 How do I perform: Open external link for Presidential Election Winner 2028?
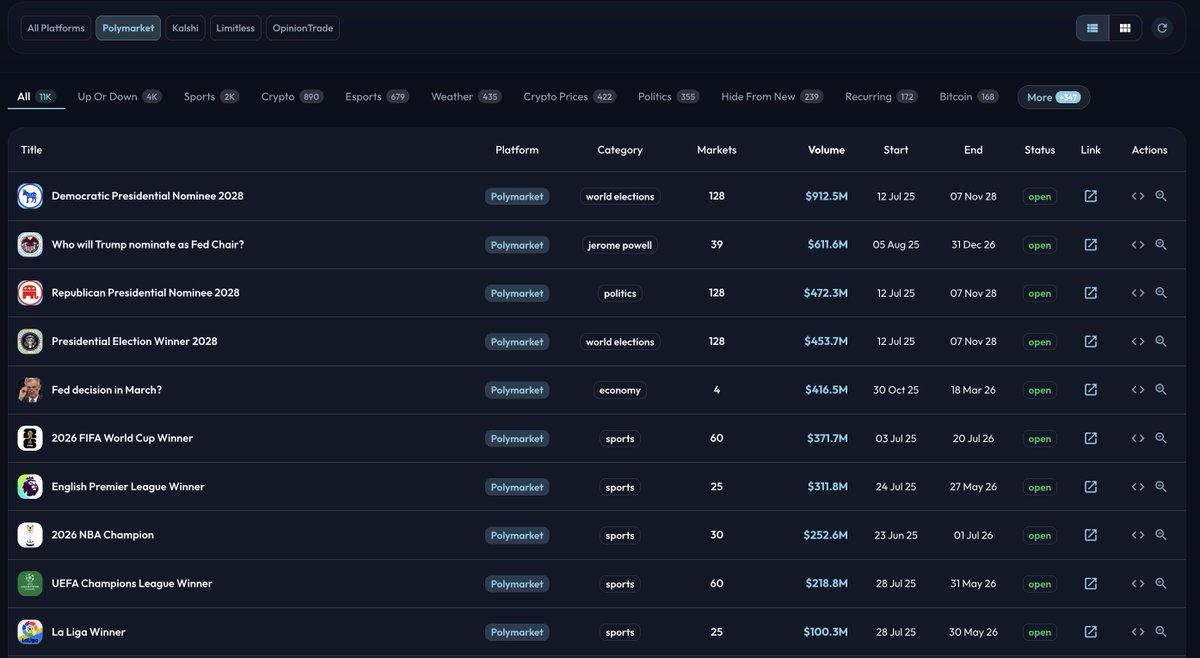click(x=1090, y=341)
